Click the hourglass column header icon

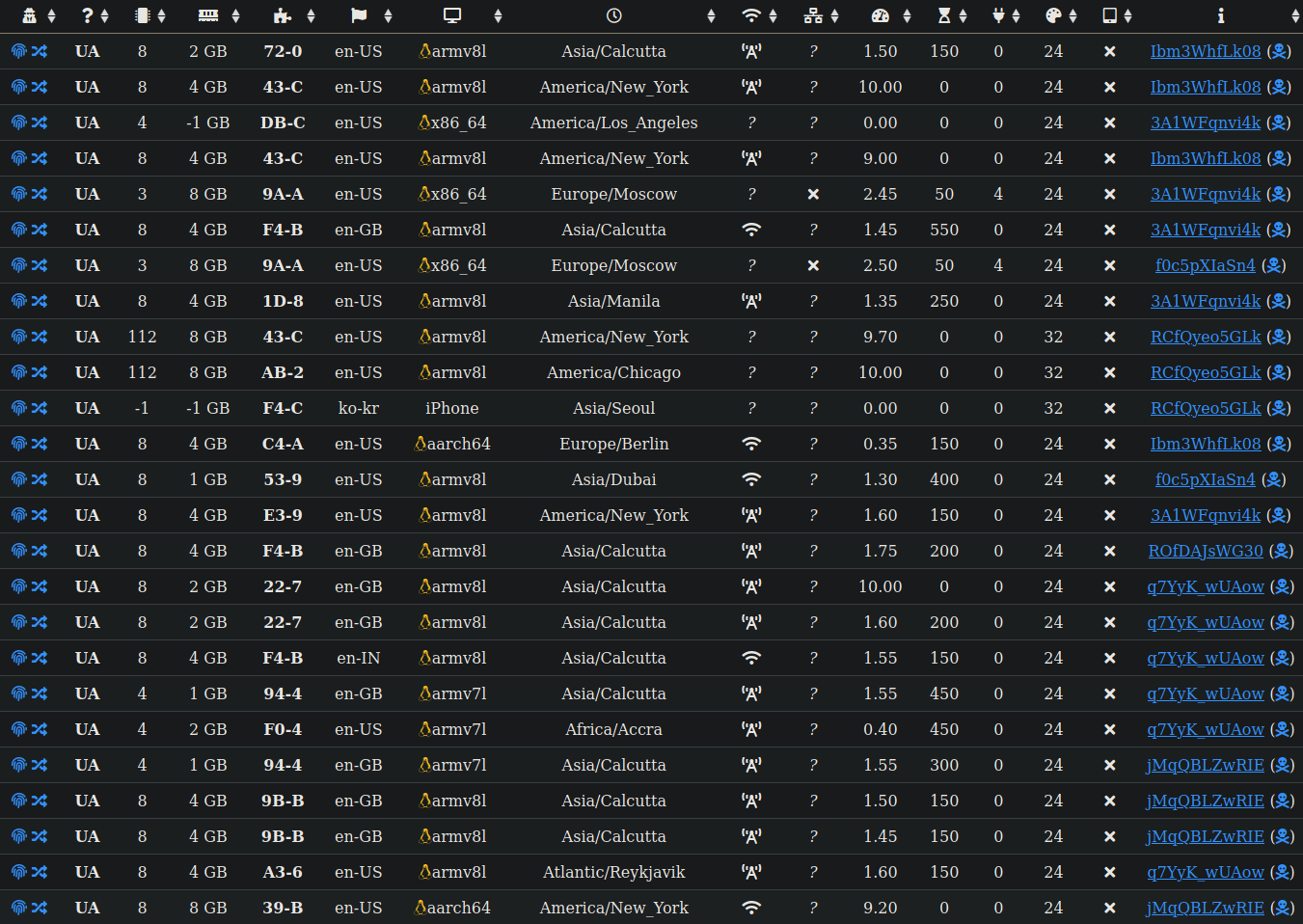pos(944,15)
